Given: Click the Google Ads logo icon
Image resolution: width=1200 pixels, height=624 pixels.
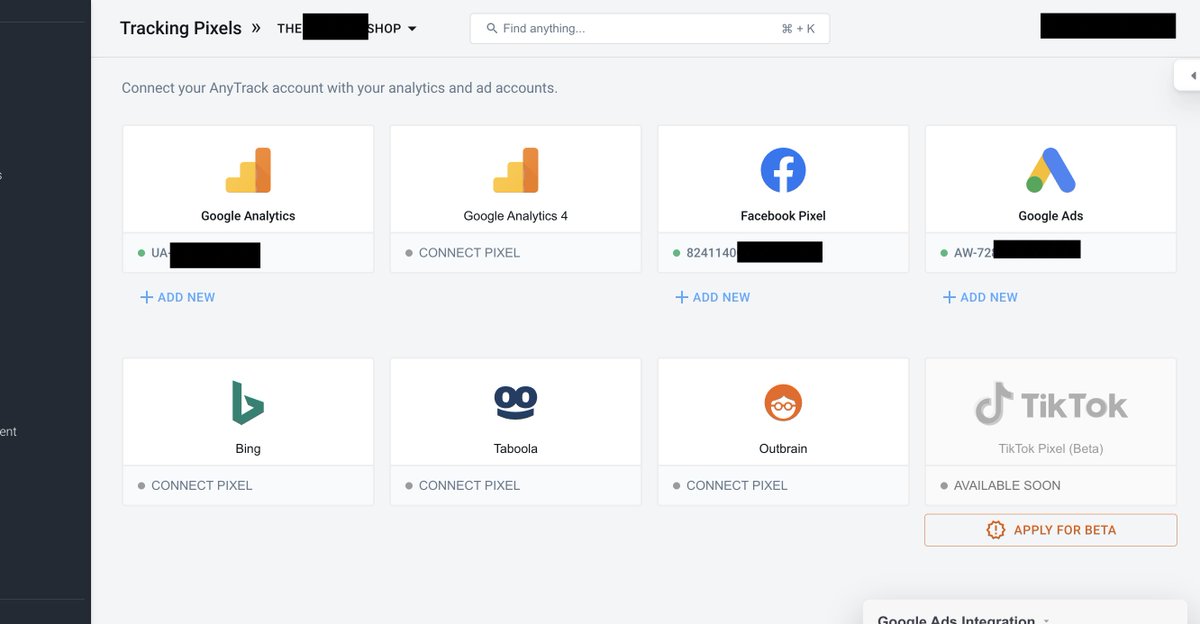Looking at the screenshot, I should pos(1050,169).
